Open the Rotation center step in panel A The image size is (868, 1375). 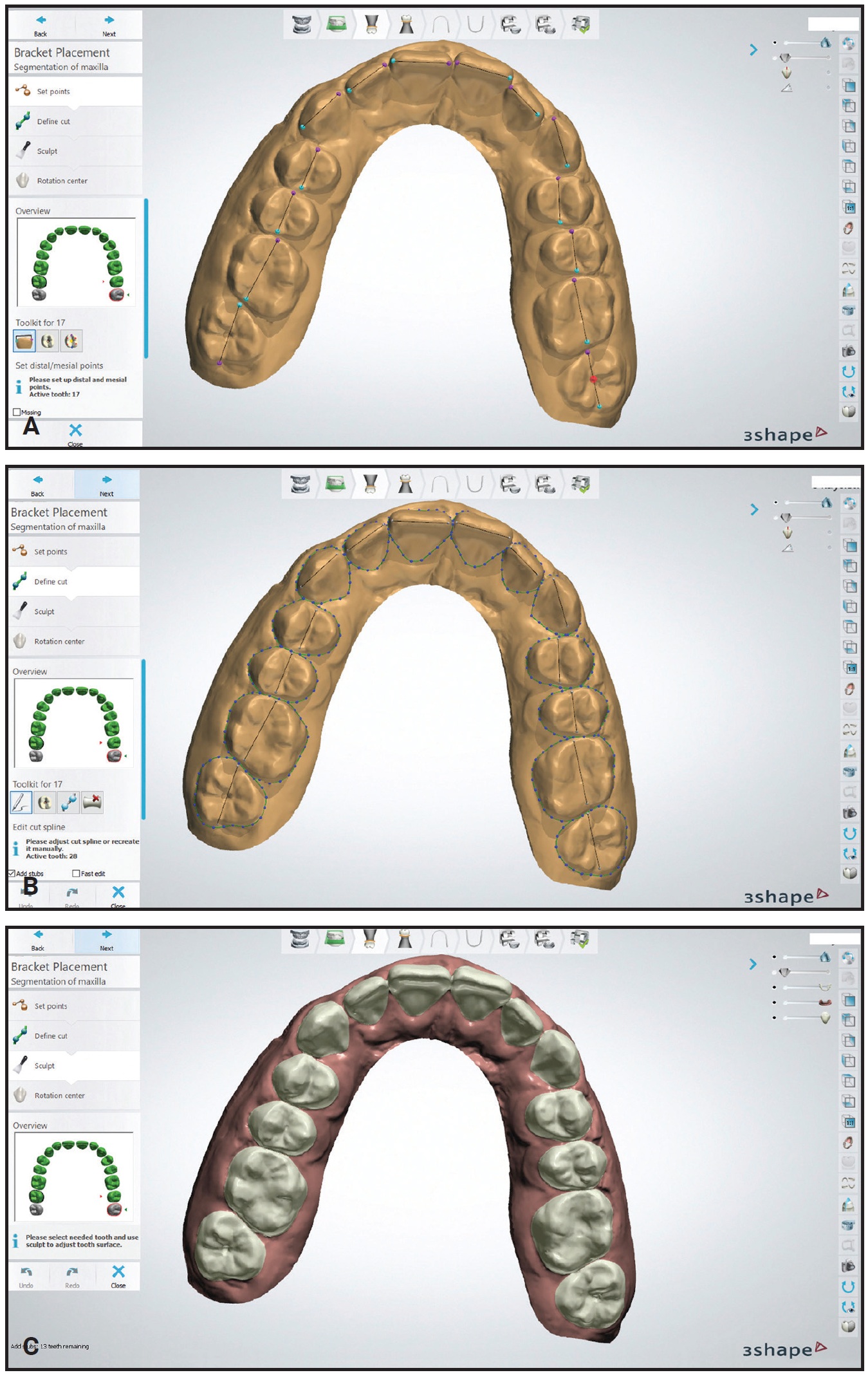click(62, 181)
